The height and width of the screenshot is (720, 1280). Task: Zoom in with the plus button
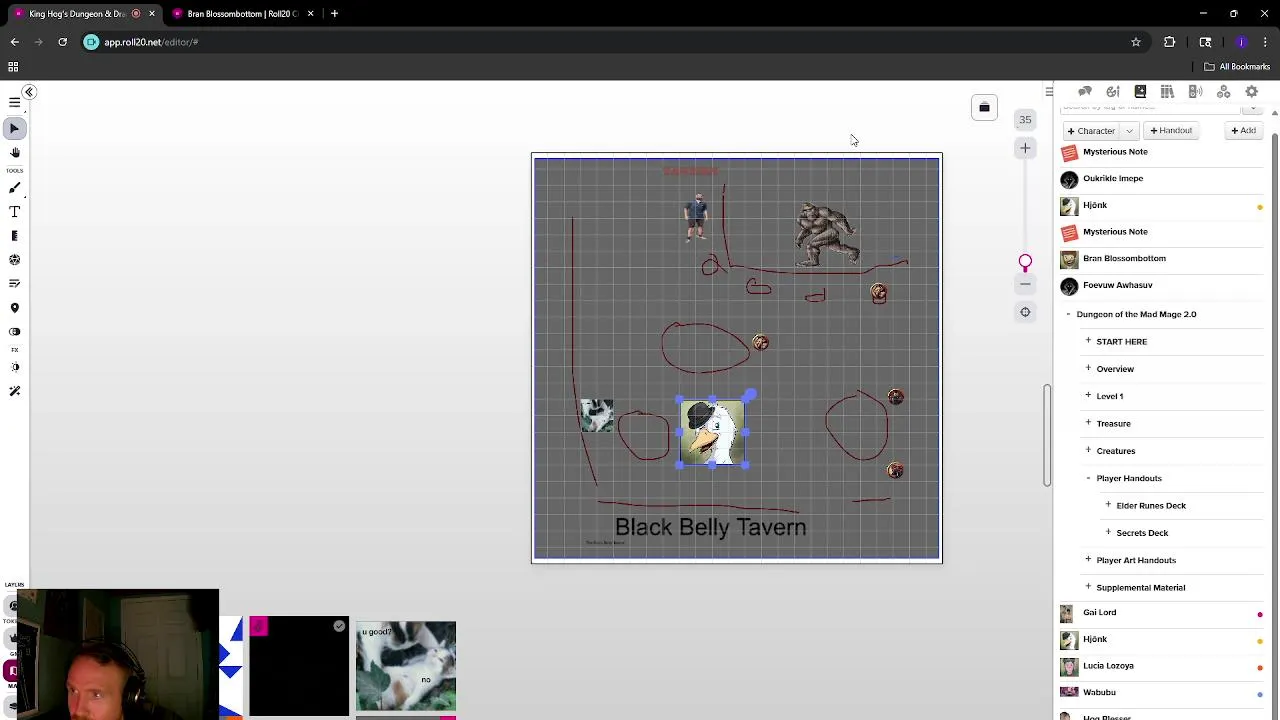(1025, 148)
